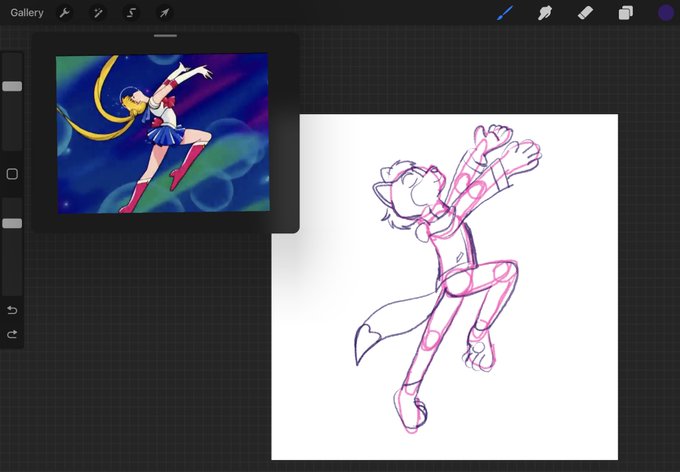Tap the square modify button in sidebar
Viewport: 680px width, 472px height.
[12, 174]
